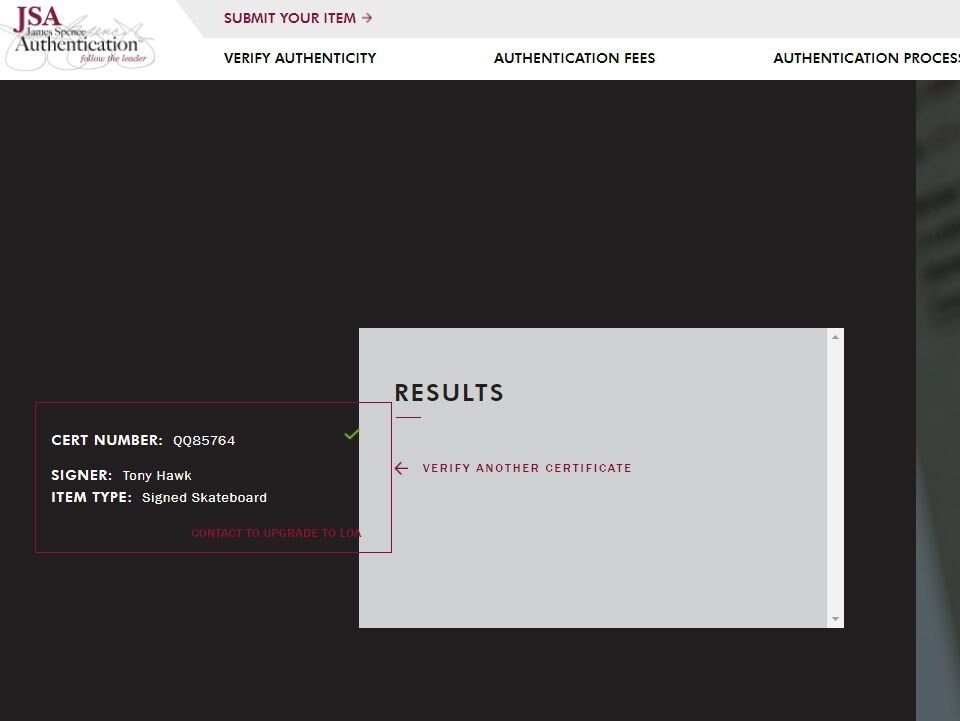Select the cert number QQ85764 text
Image resolution: width=960 pixels, height=721 pixels.
[204, 441]
